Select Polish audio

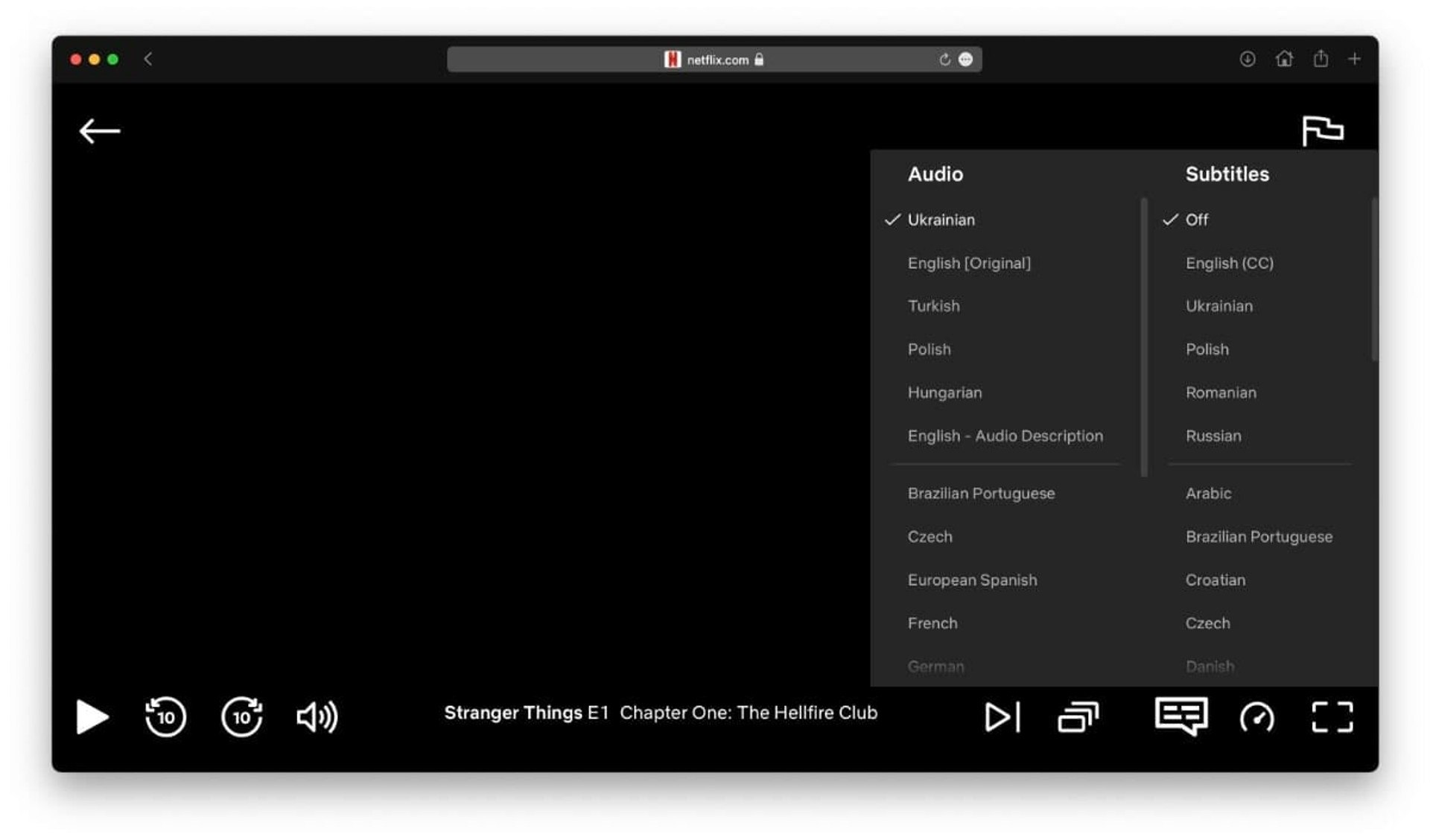[929, 349]
